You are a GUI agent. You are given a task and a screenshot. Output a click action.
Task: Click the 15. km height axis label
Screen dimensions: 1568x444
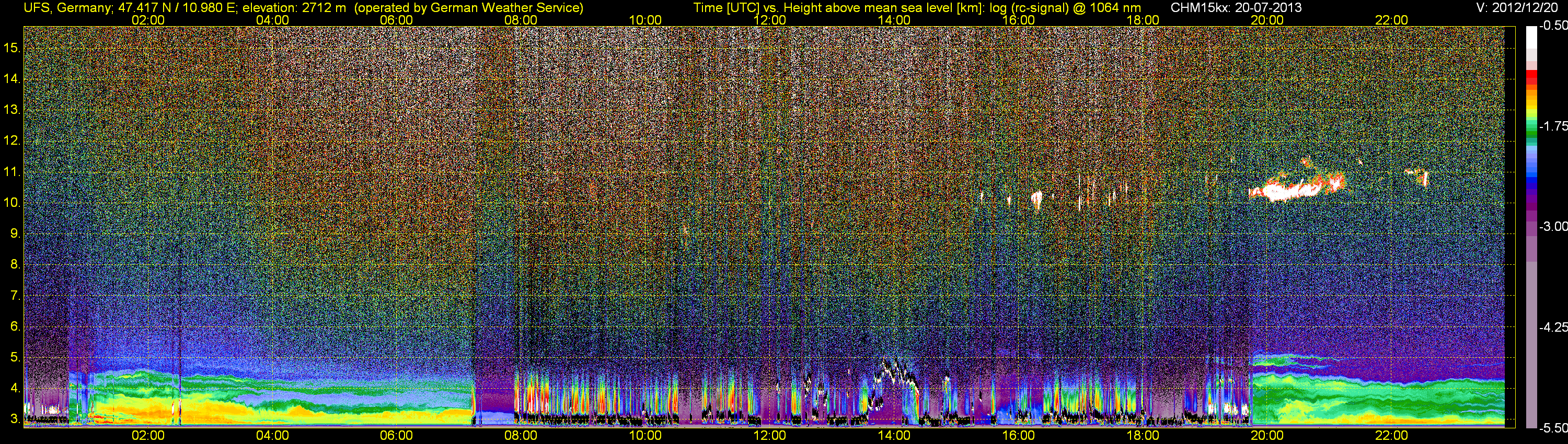click(12, 48)
